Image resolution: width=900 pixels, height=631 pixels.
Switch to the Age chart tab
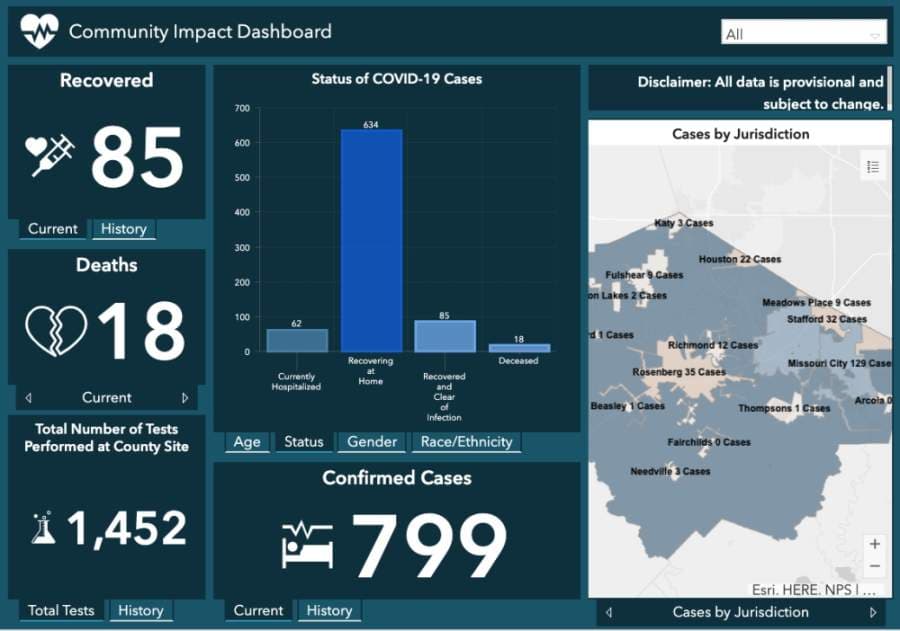pyautogui.click(x=247, y=442)
